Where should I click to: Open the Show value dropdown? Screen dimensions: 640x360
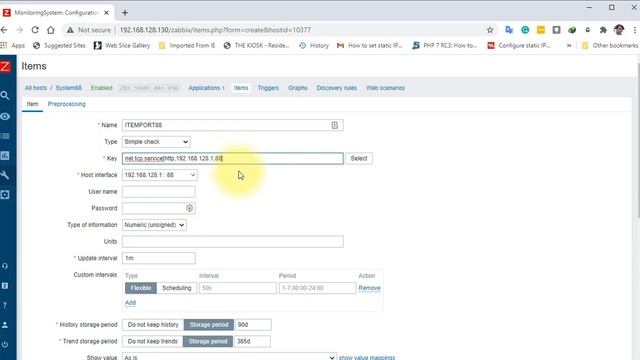coord(229,357)
